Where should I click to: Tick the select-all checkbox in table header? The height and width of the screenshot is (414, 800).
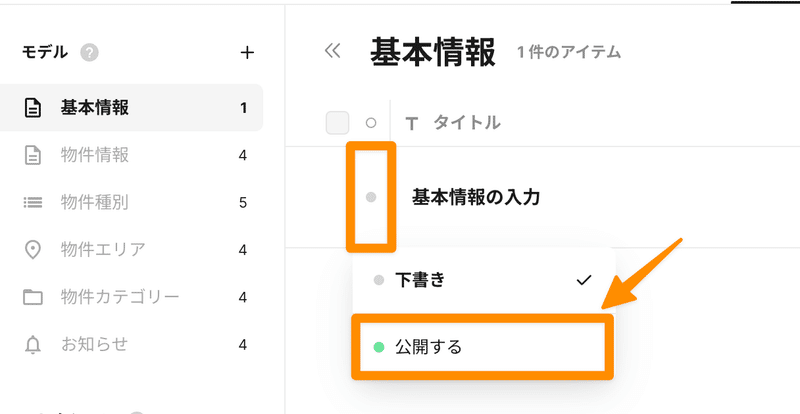click(x=337, y=123)
